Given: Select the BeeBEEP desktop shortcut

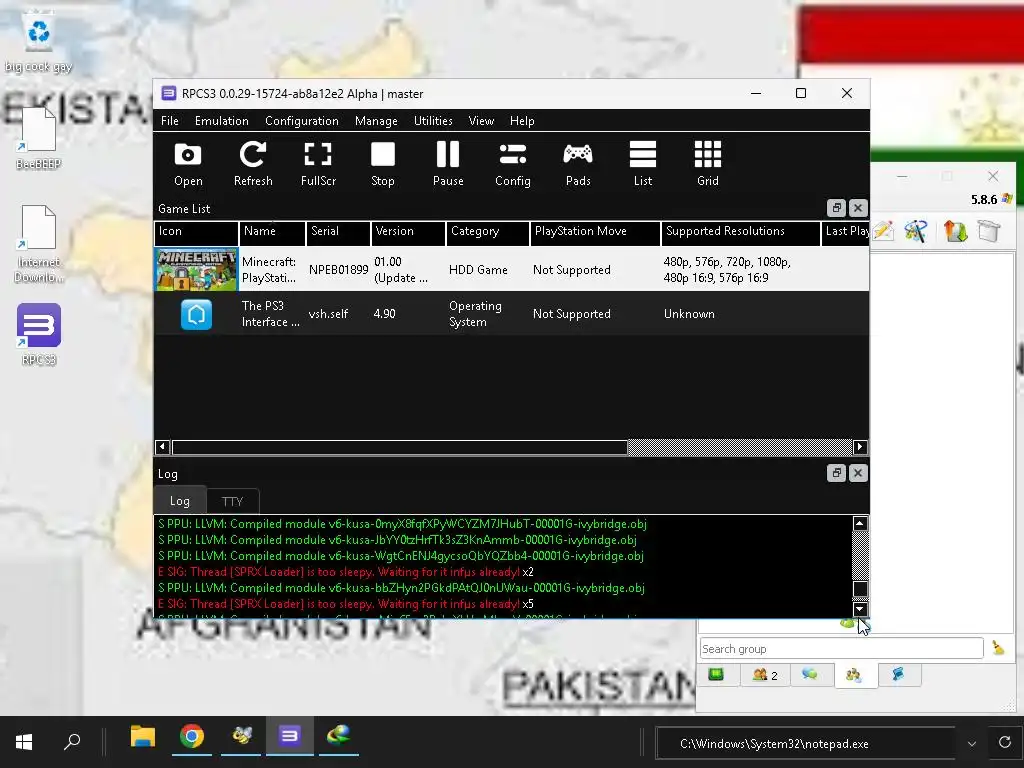Looking at the screenshot, I should [x=39, y=138].
